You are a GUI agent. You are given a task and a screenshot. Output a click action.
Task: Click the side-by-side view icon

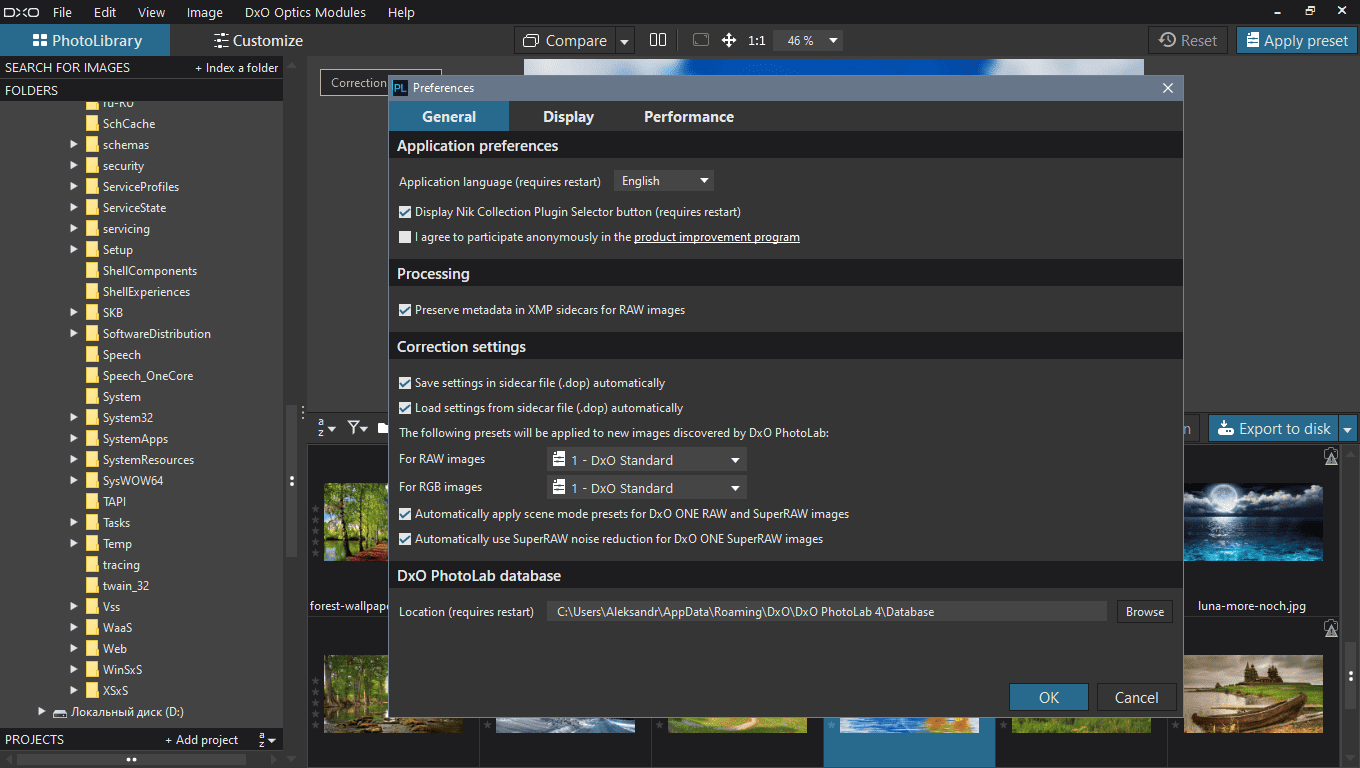pos(657,40)
